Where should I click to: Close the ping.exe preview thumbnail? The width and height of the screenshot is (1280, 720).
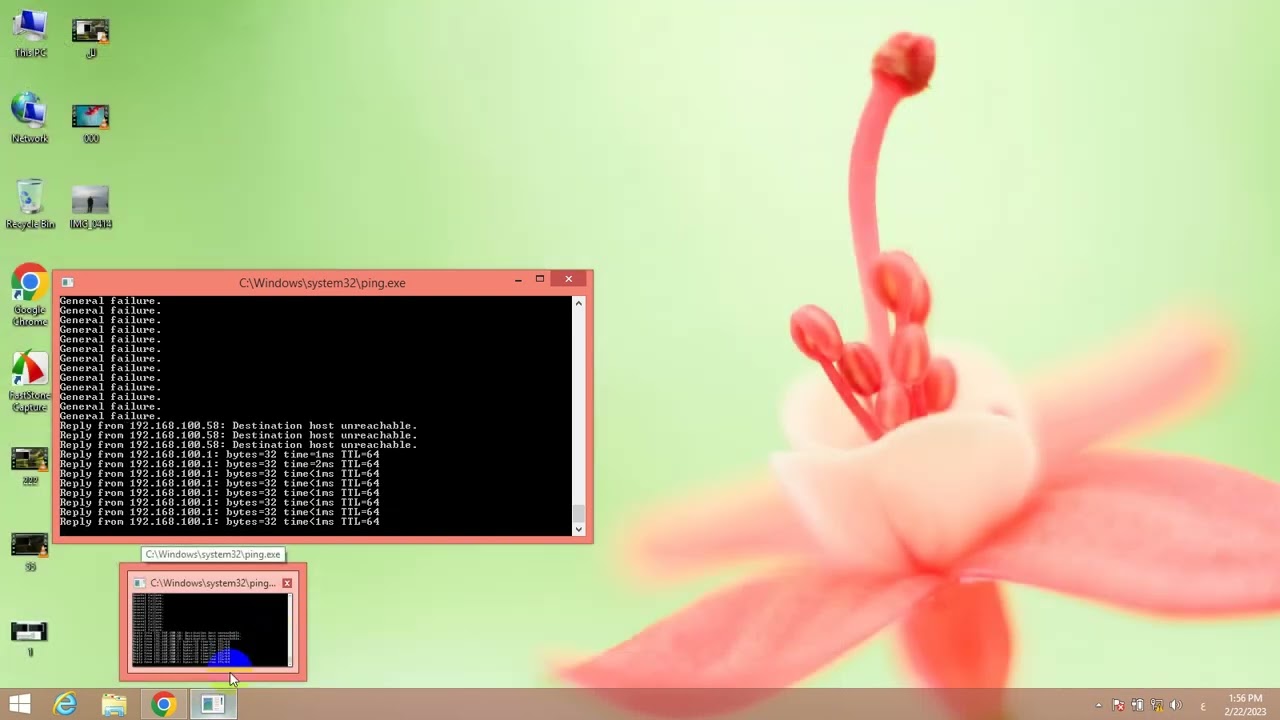pos(287,583)
